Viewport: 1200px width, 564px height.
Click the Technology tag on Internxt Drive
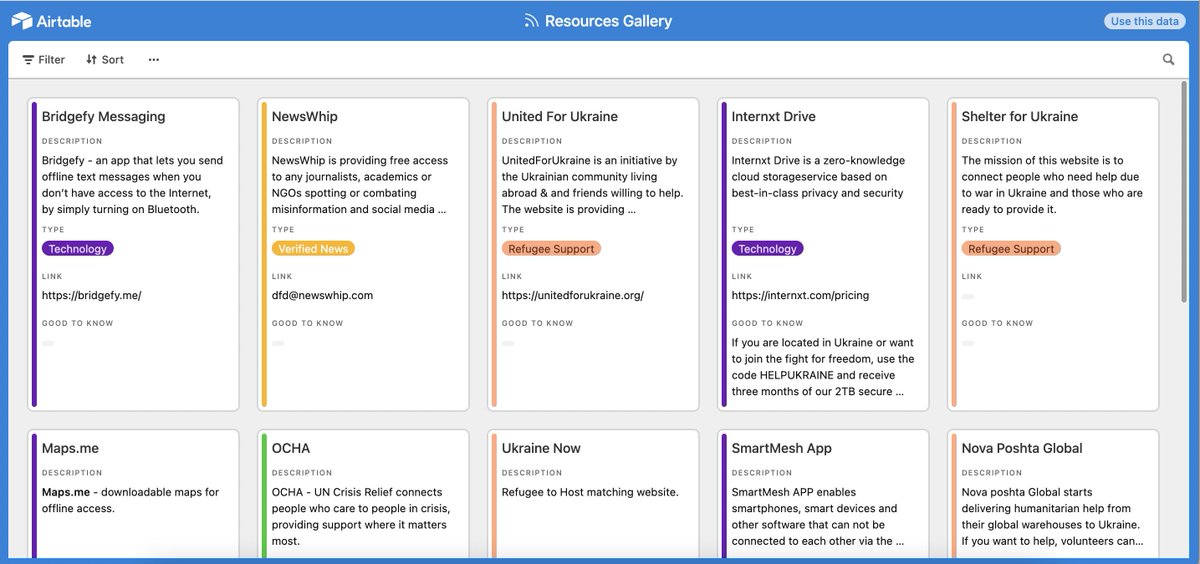pyautogui.click(x=768, y=249)
